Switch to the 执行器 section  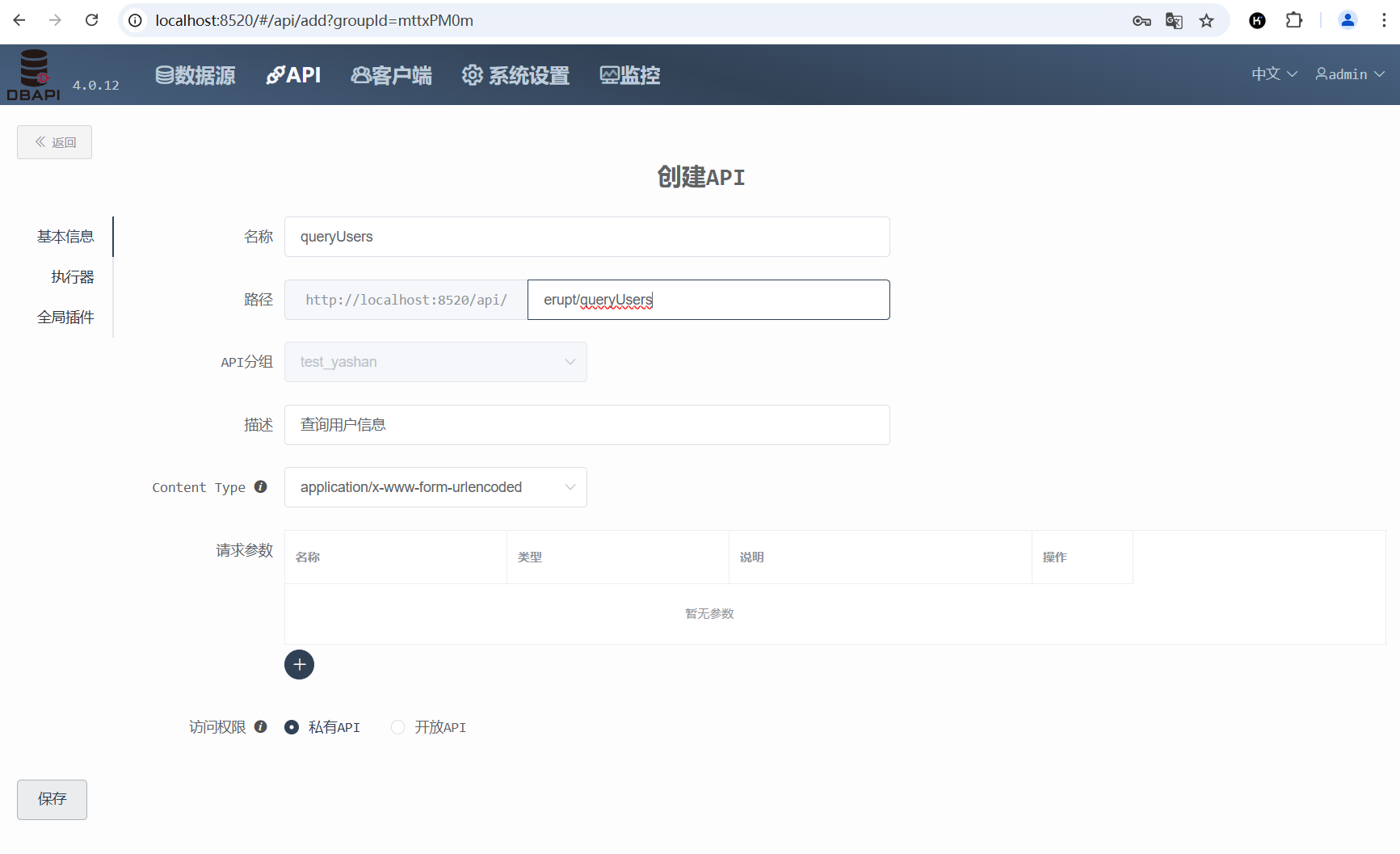[73, 276]
